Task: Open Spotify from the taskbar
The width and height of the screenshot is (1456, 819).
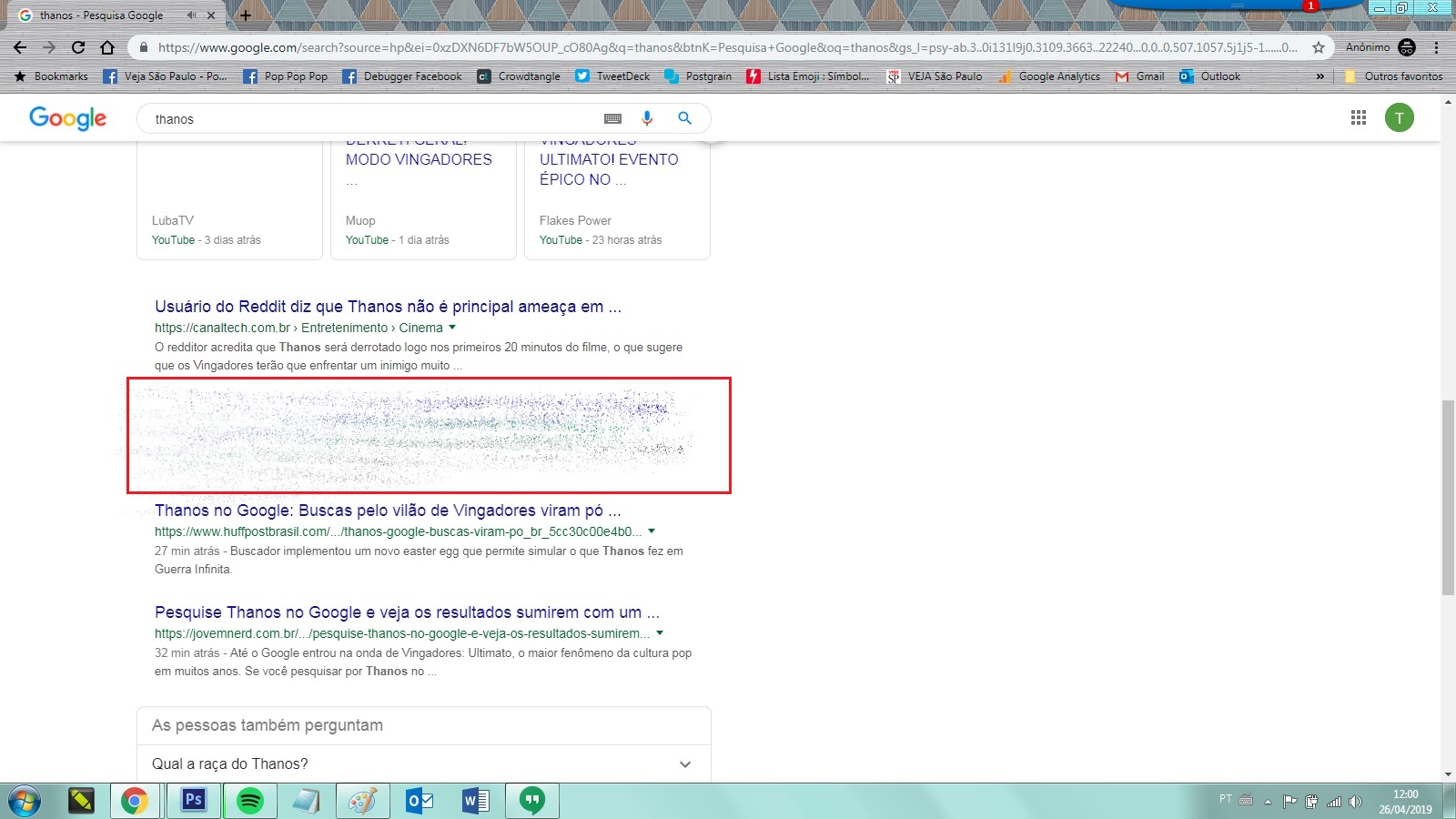Action: [x=249, y=801]
